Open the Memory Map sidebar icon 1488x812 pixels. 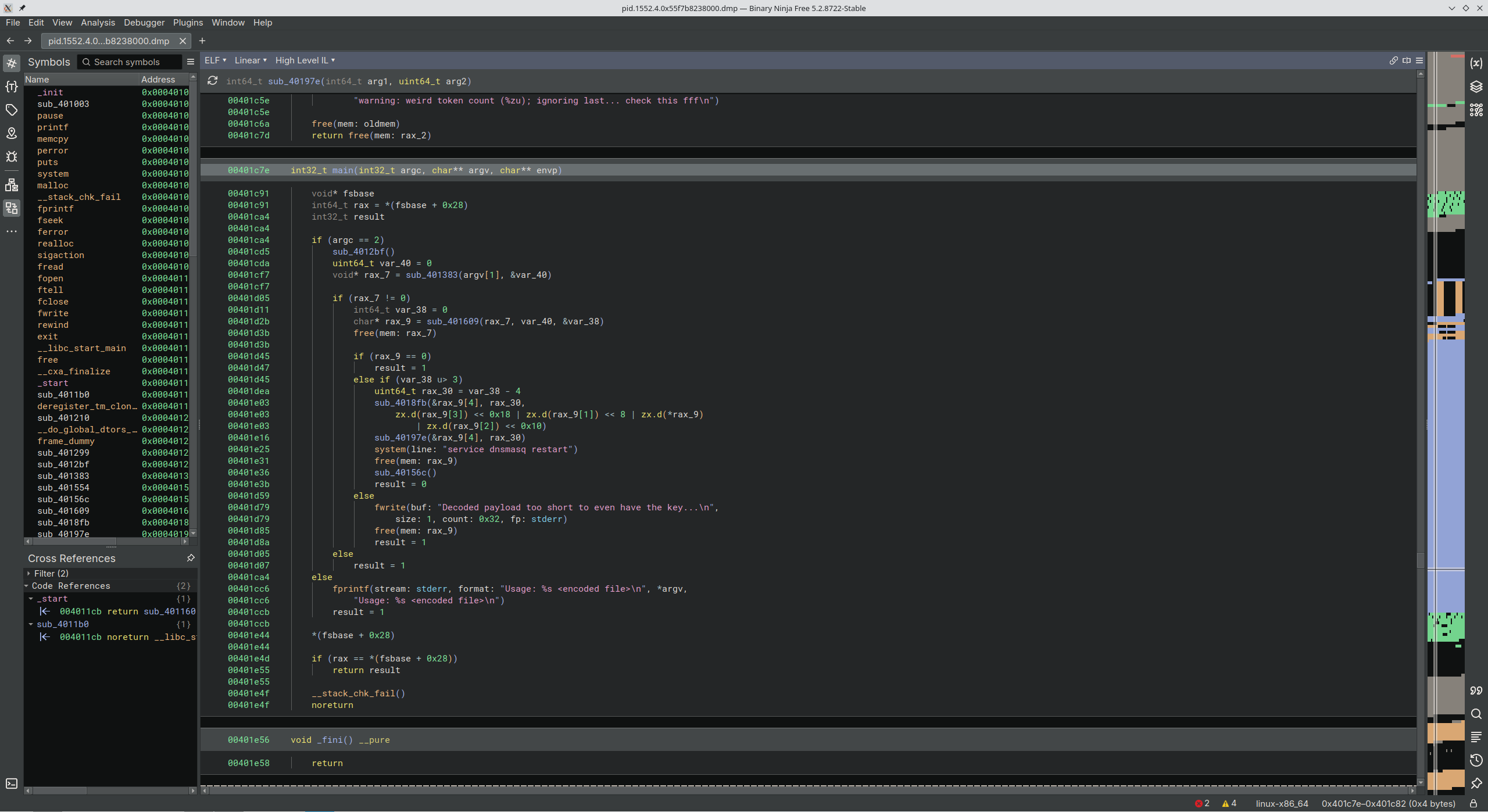12,133
